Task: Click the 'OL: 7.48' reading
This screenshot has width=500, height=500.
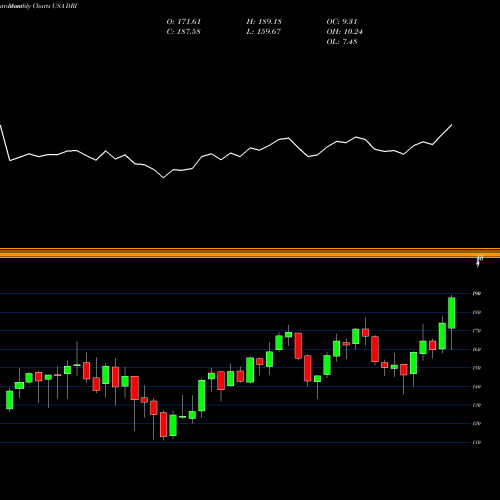Action: point(342,42)
